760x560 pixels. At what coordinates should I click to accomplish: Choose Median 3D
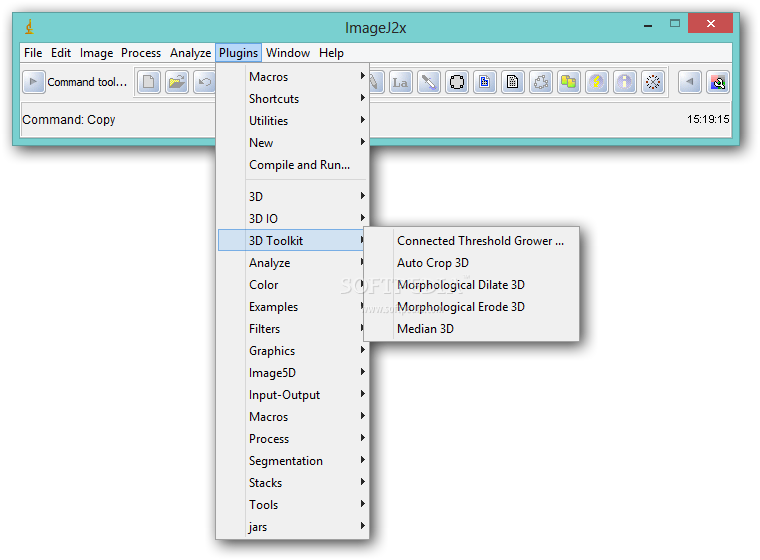coord(472,329)
